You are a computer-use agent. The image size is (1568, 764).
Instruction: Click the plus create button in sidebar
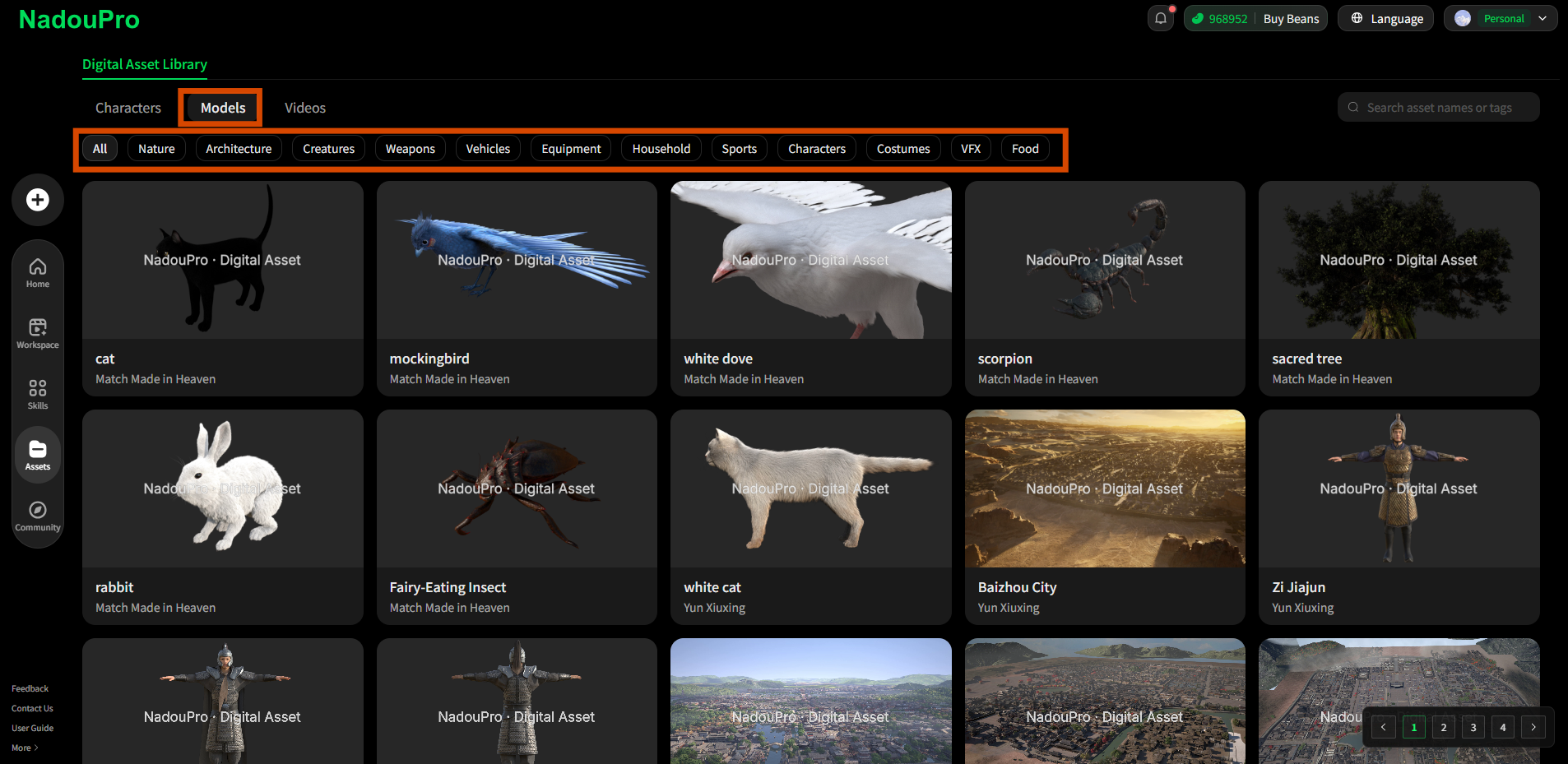[x=38, y=200]
